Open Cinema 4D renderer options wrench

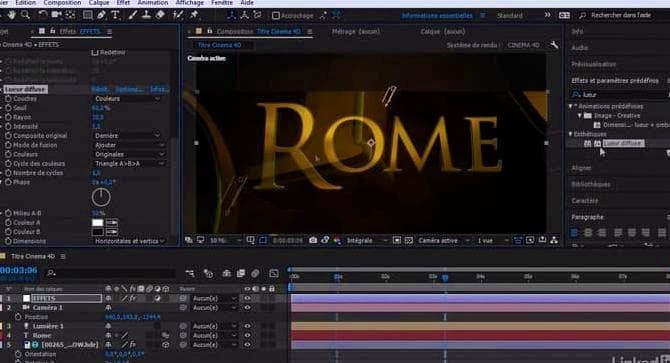tap(554, 45)
